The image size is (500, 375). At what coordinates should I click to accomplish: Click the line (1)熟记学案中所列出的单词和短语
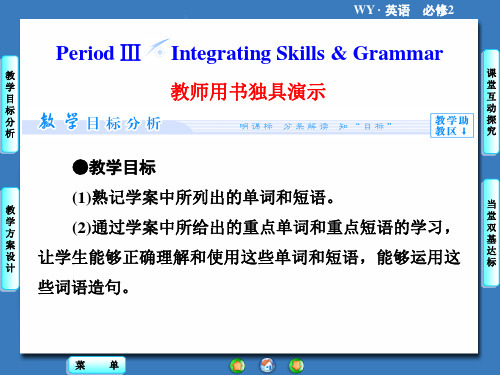coord(203,197)
